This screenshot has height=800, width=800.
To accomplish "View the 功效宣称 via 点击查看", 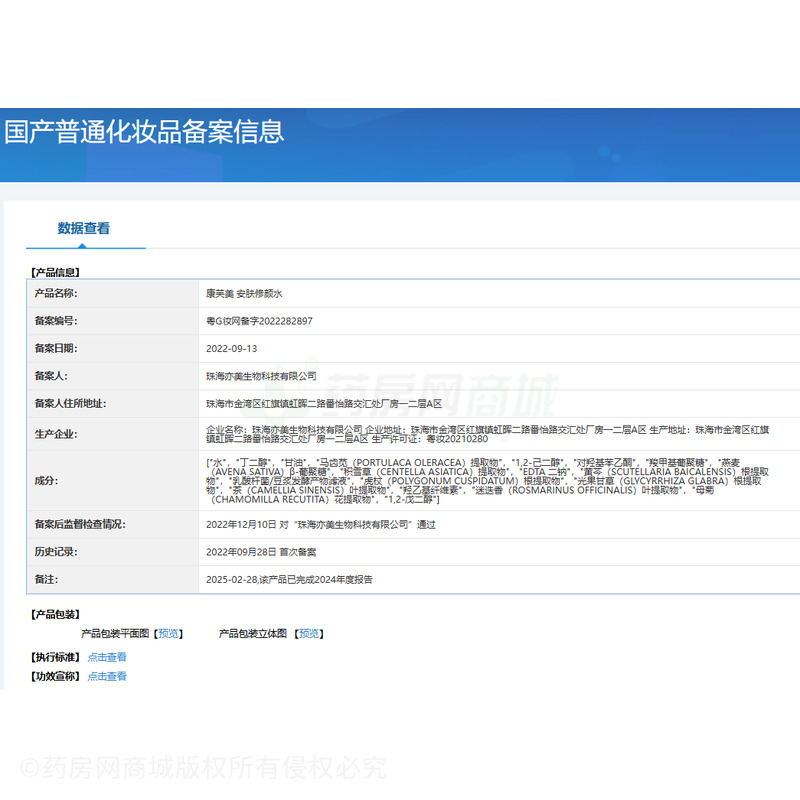I will (107, 676).
